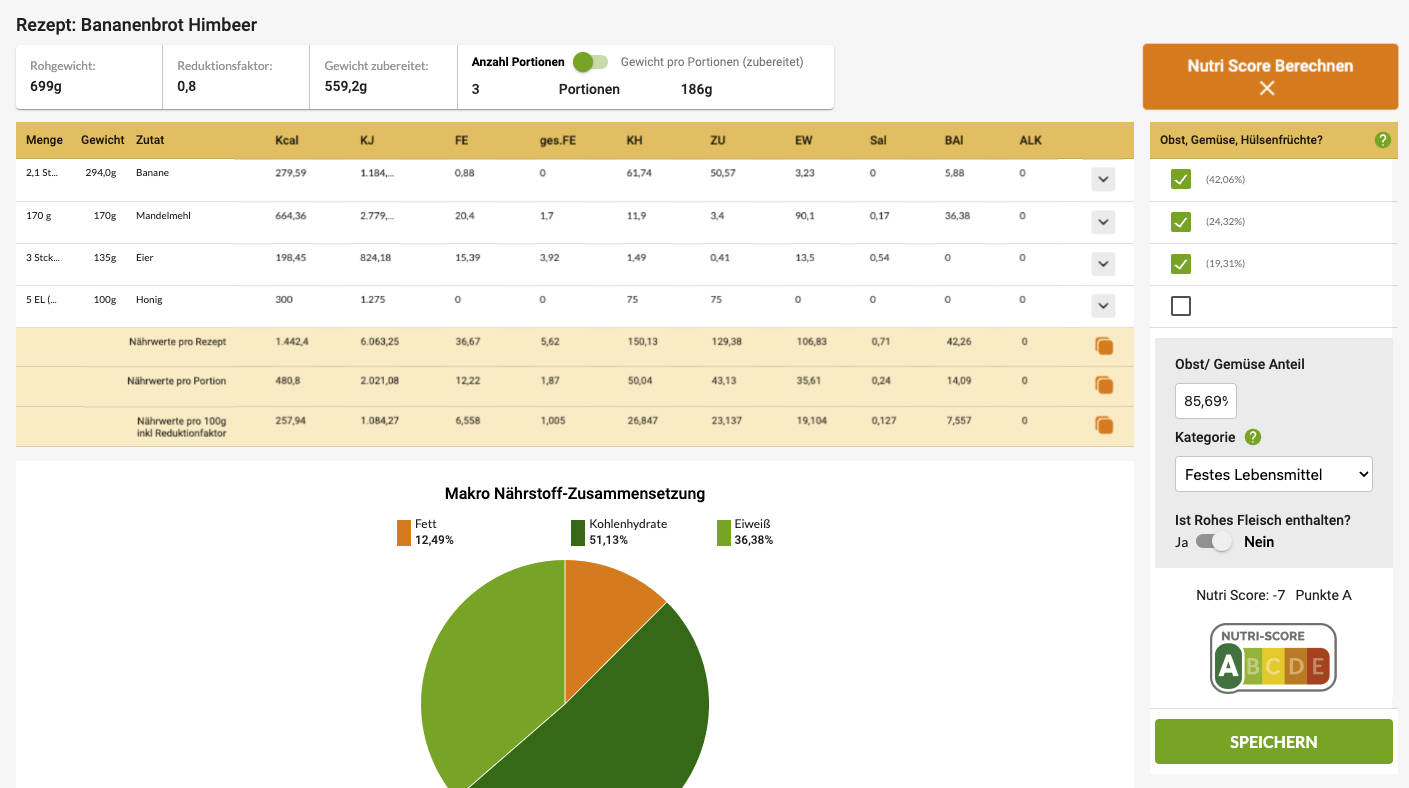Image resolution: width=1409 pixels, height=788 pixels.
Task: Expand the Banane ingredient row
Action: click(1102, 180)
